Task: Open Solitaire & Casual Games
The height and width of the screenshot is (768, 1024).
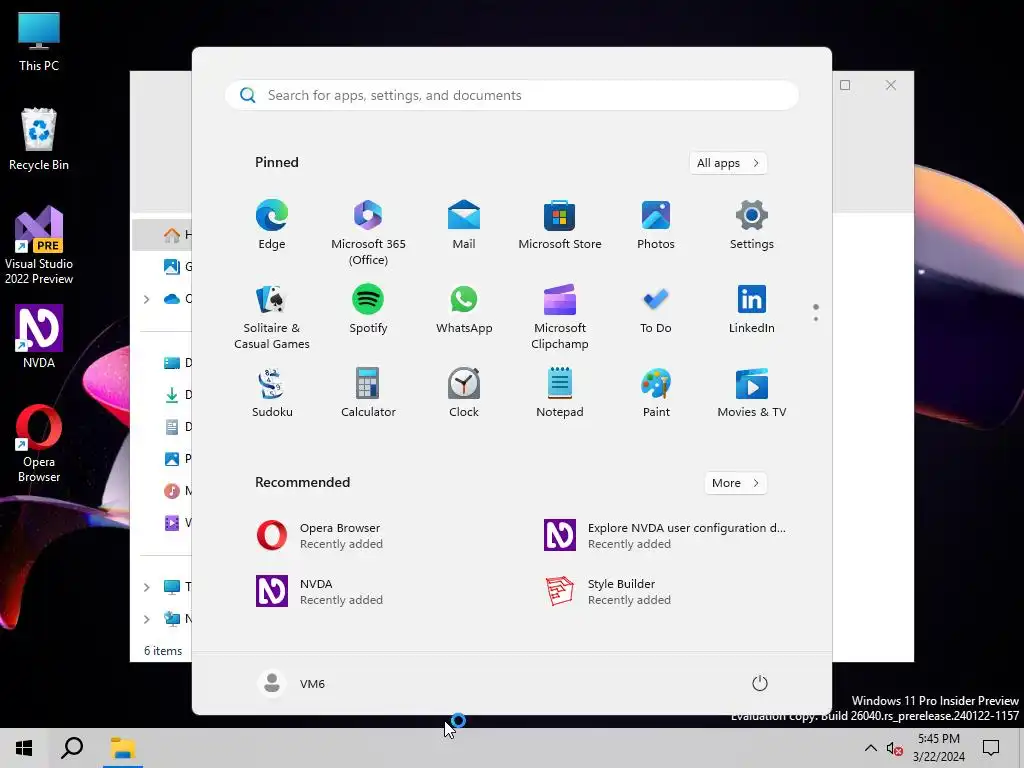Action: tap(272, 317)
